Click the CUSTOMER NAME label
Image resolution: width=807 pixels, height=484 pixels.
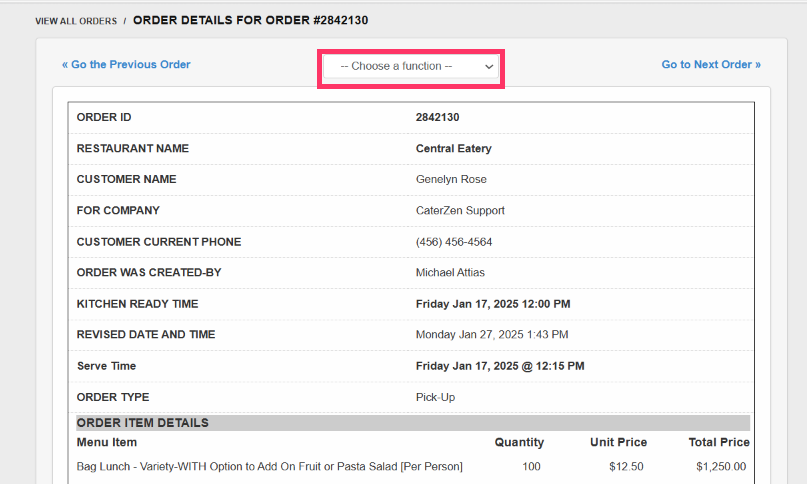[127, 179]
